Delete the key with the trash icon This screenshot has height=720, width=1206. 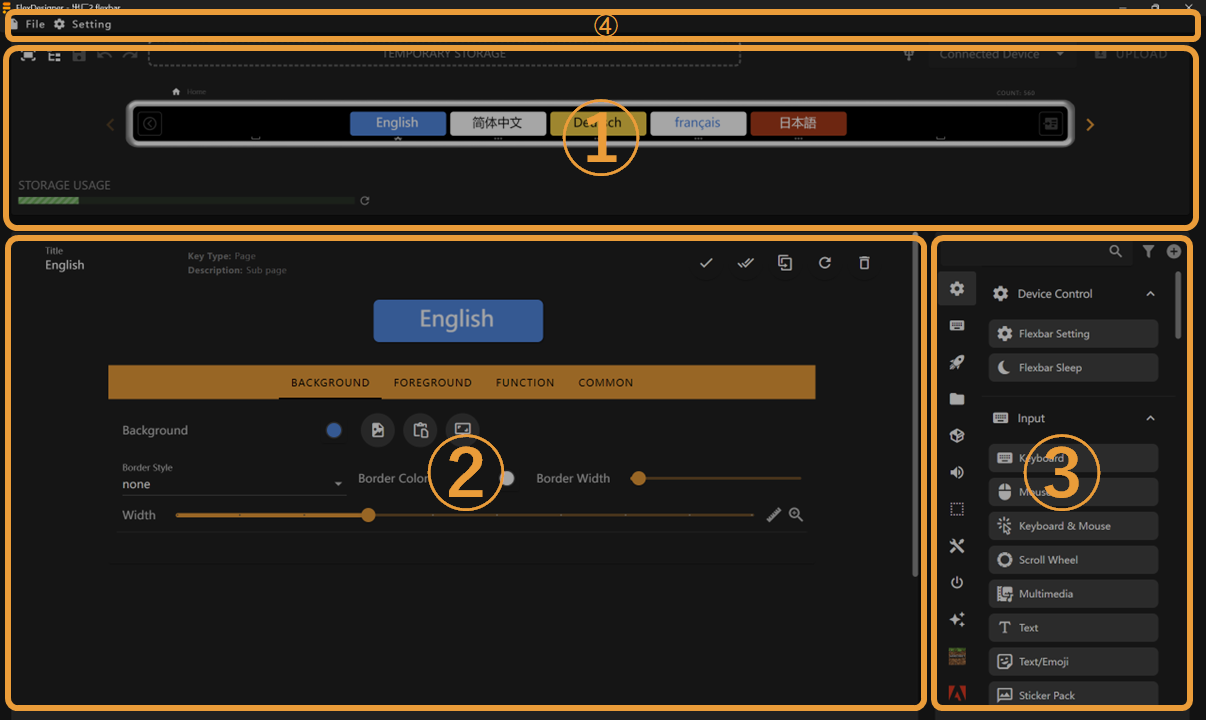click(x=864, y=263)
